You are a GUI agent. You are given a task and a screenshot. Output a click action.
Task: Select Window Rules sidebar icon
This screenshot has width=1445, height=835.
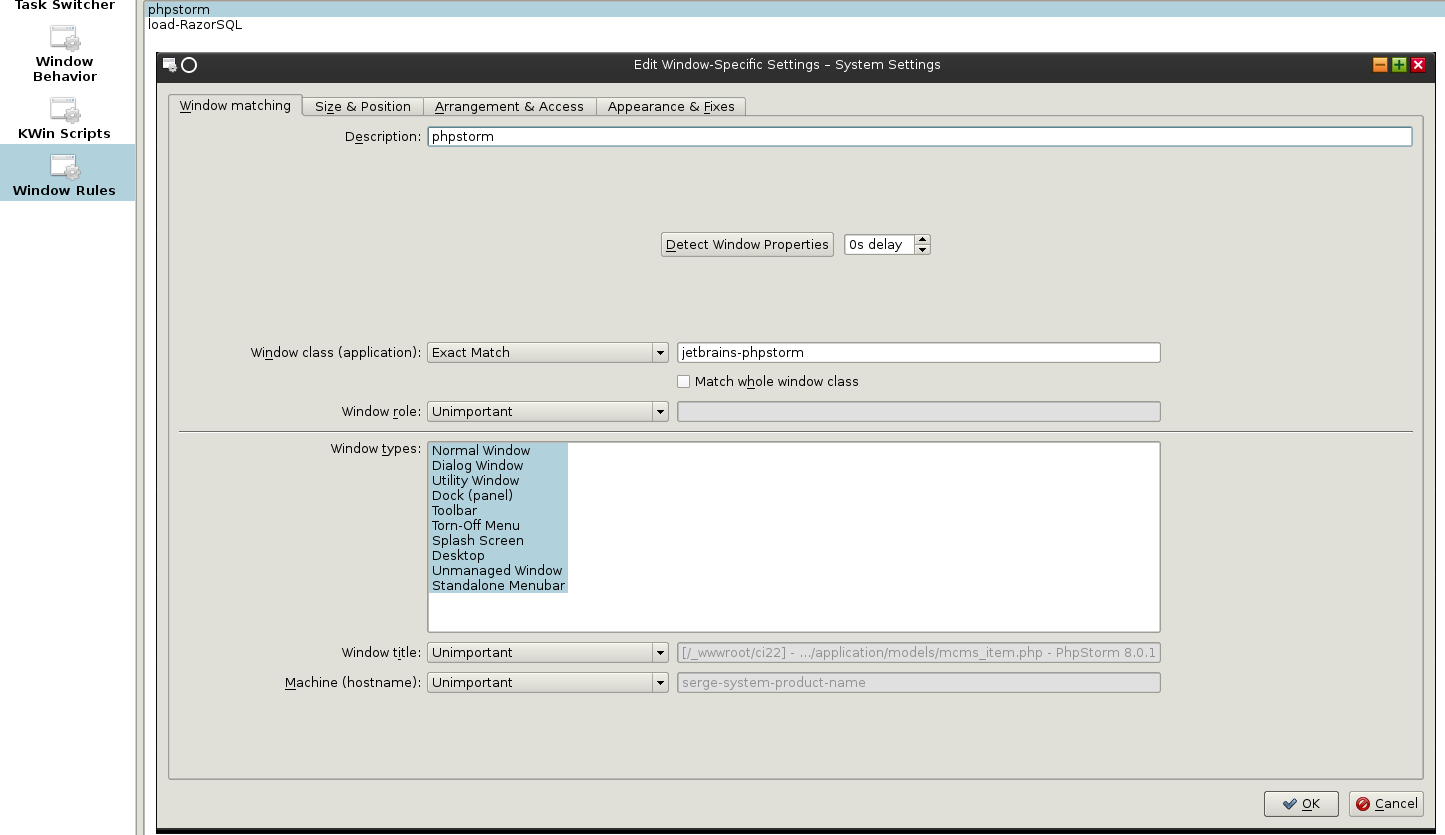[65, 166]
